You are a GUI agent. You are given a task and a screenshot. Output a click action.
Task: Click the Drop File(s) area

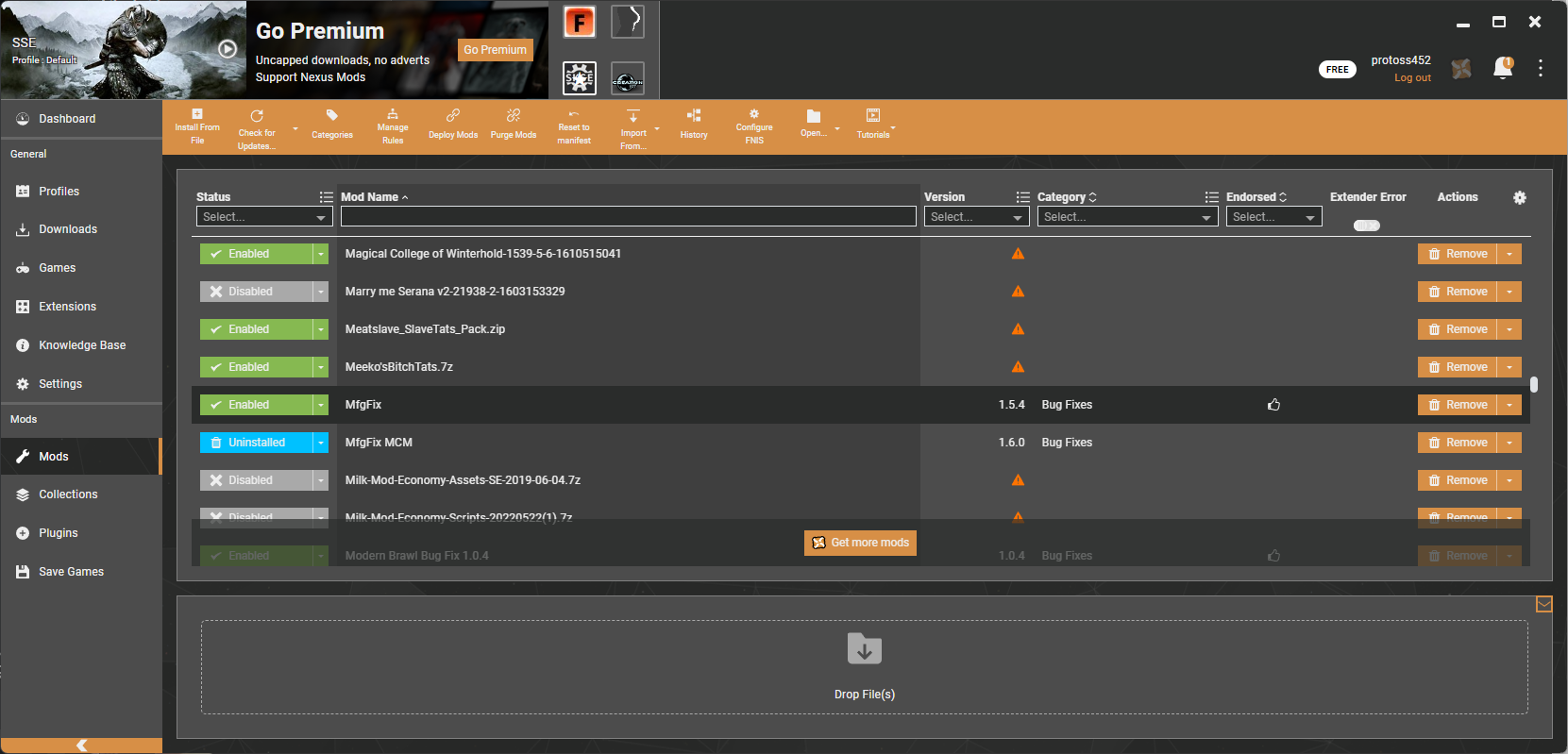click(x=865, y=667)
